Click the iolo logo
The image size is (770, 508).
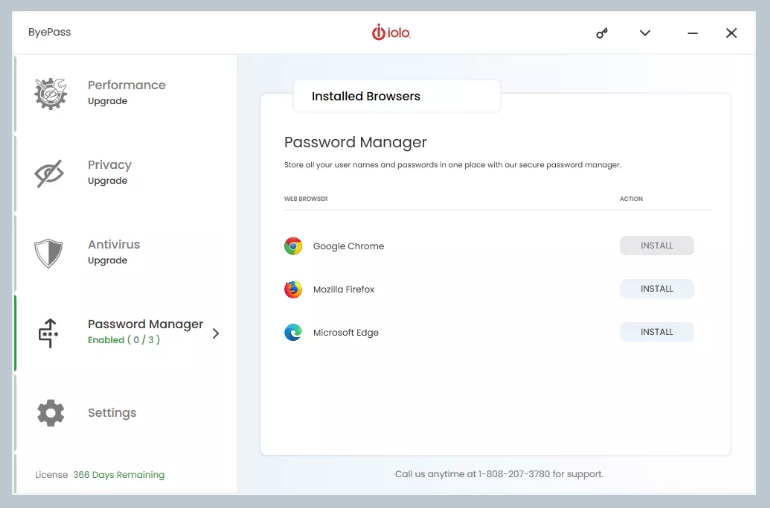click(391, 32)
